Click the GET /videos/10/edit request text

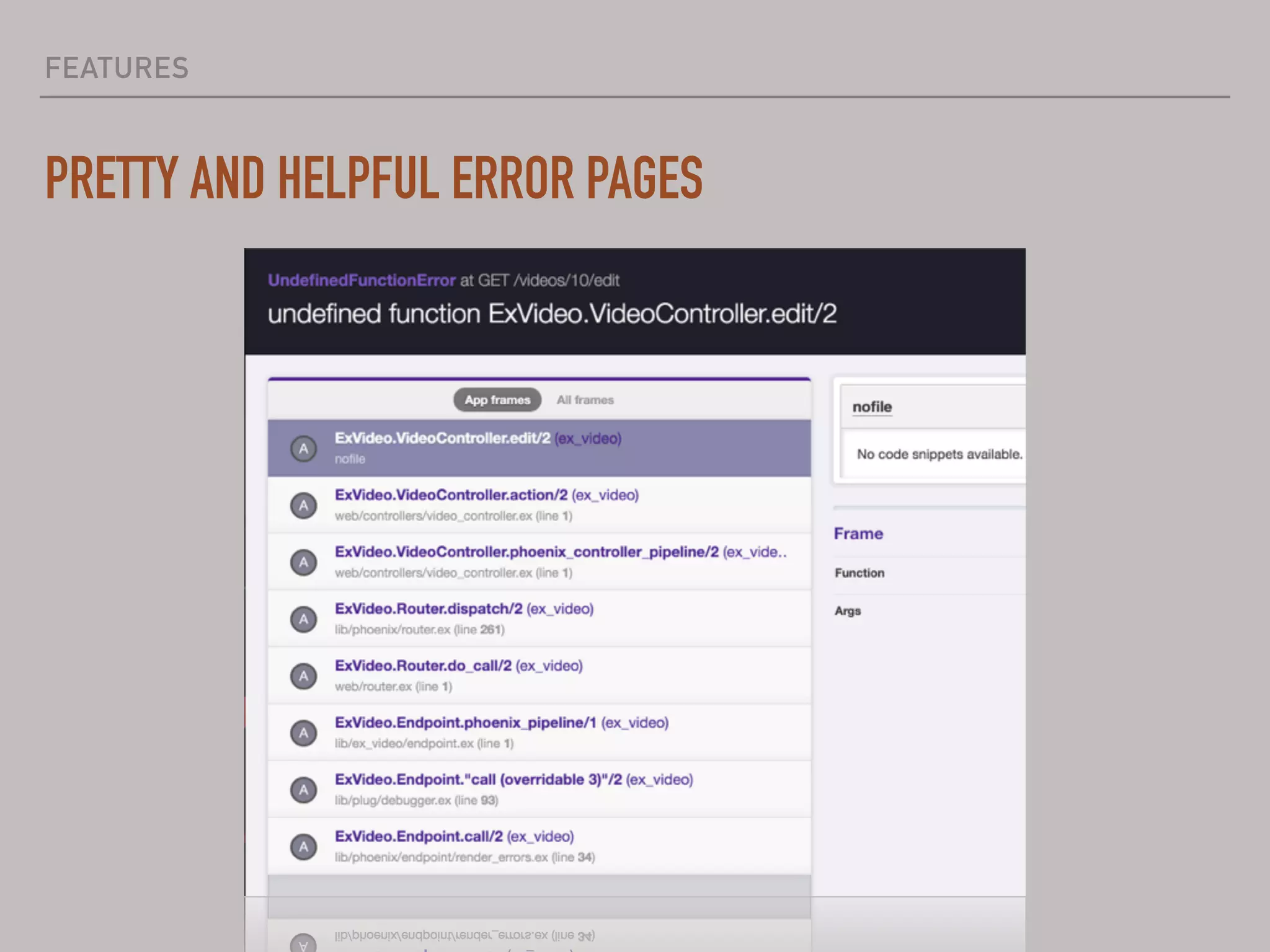pyautogui.click(x=549, y=280)
